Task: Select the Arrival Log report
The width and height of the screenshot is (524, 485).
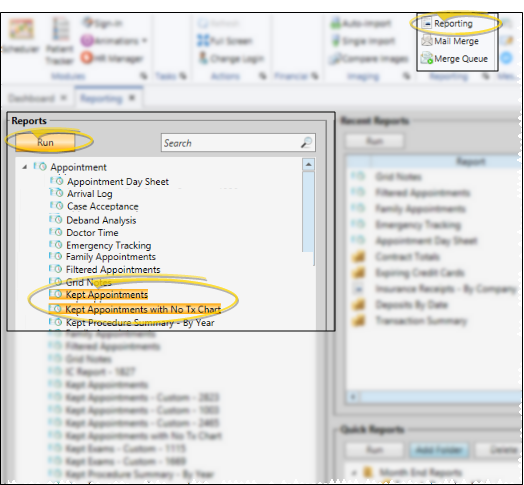Action: 90,194
